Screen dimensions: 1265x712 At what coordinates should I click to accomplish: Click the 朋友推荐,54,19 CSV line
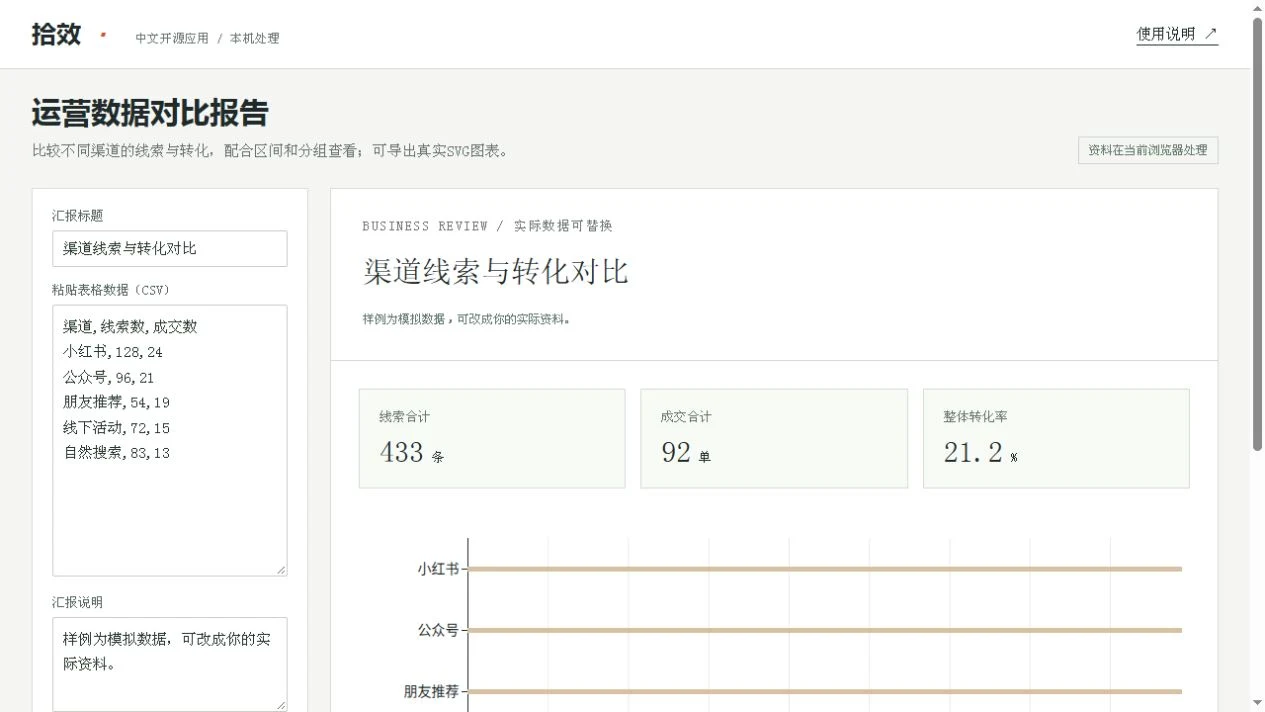[x=117, y=403]
